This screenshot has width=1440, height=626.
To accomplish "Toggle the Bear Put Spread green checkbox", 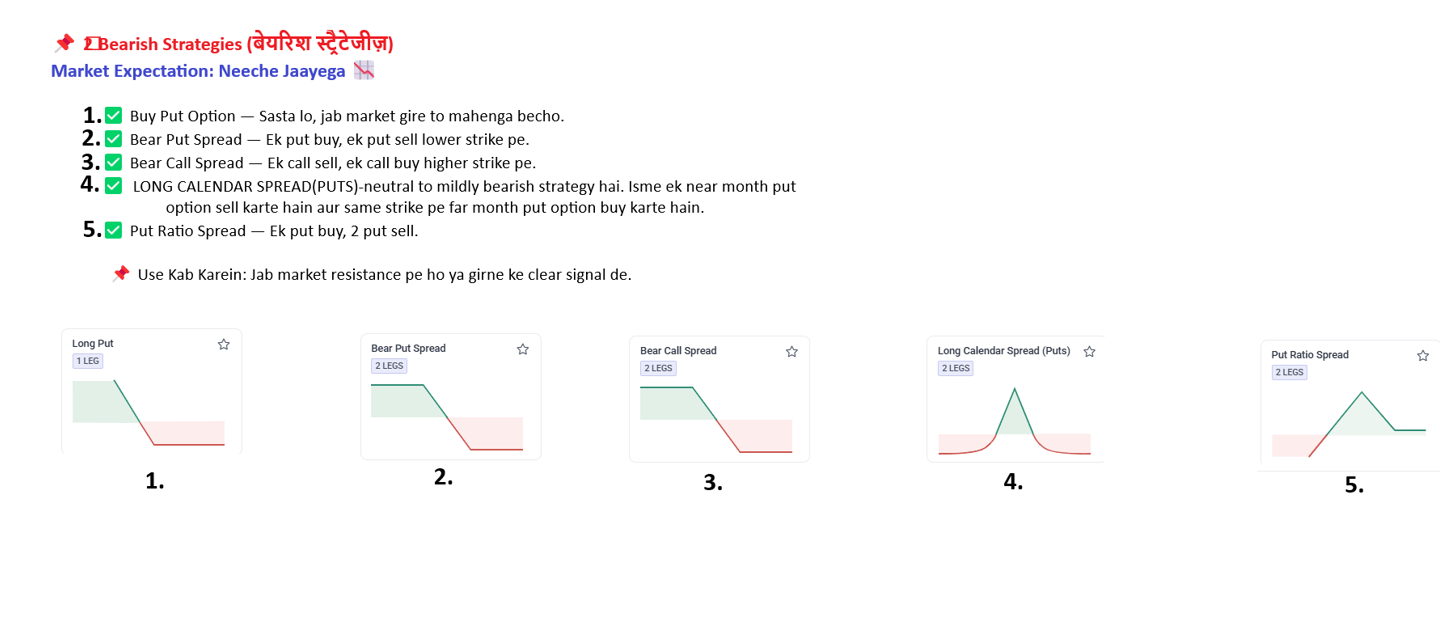I will point(114,139).
